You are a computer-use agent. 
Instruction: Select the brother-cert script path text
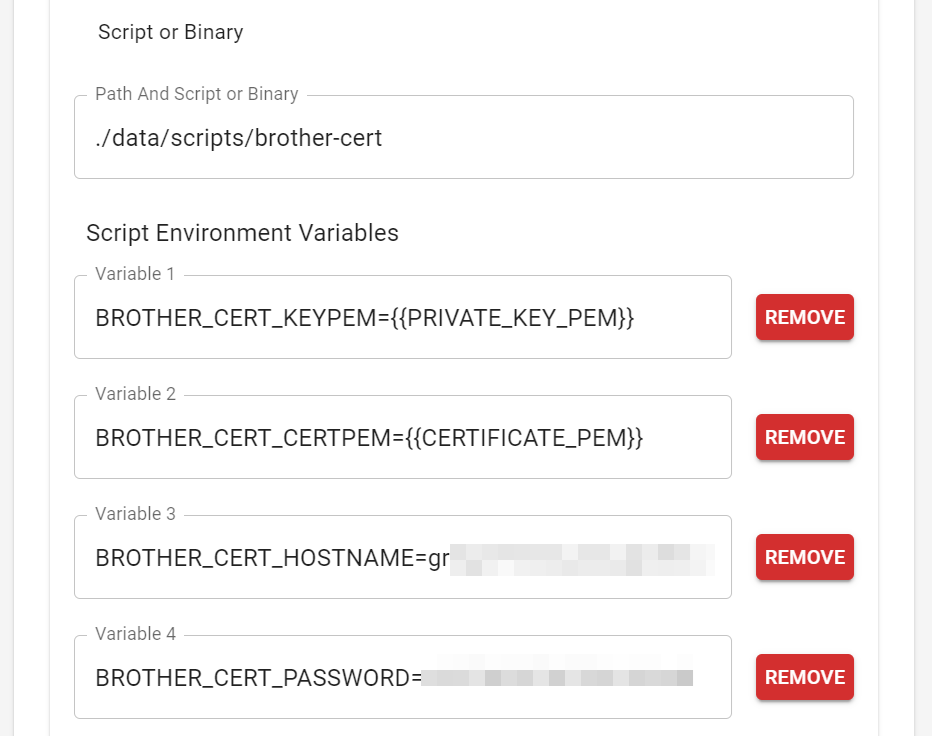point(237,138)
